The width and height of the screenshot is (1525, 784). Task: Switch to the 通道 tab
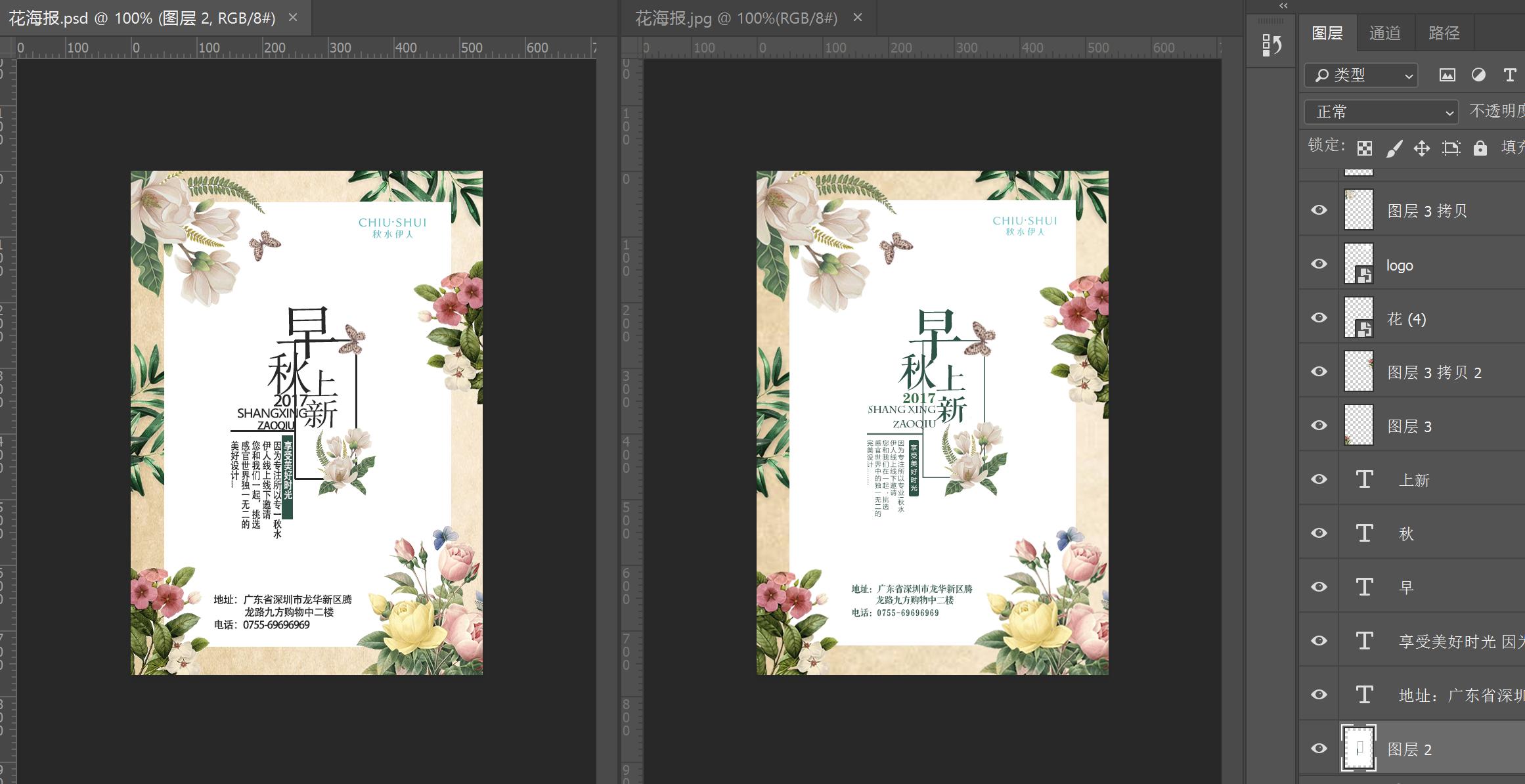click(x=1384, y=33)
